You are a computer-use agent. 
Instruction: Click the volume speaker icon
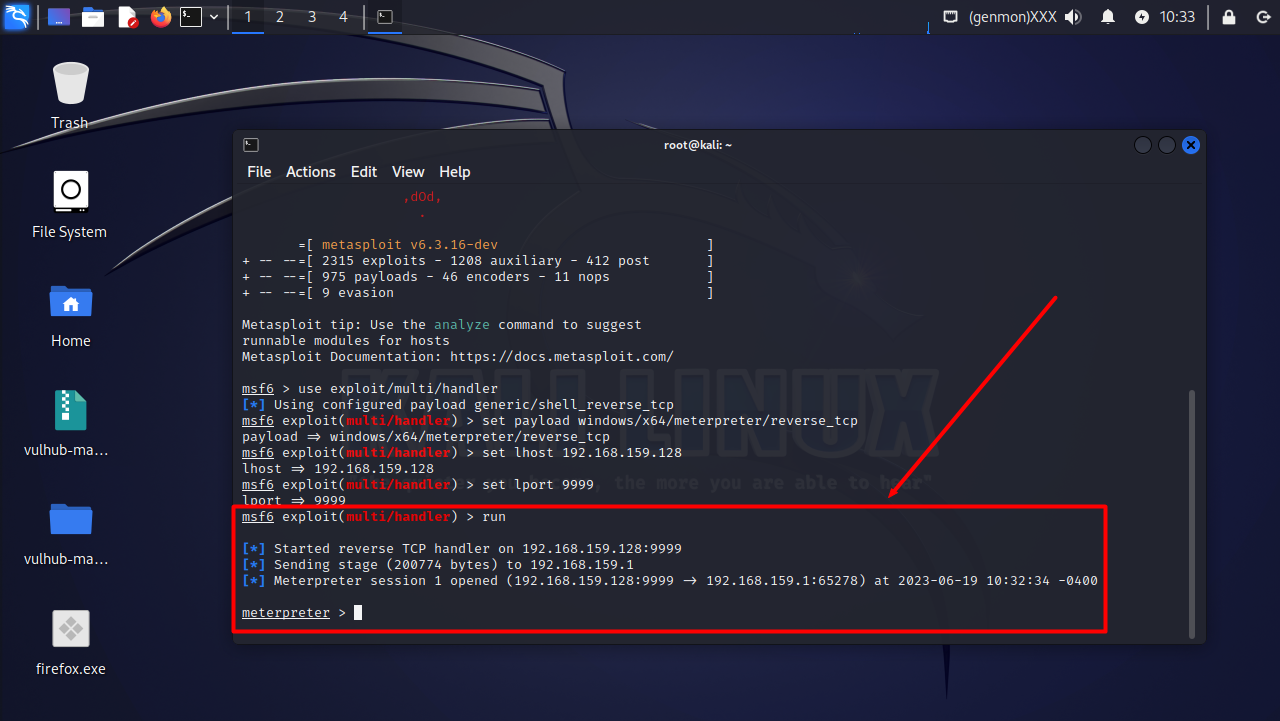pos(1074,17)
